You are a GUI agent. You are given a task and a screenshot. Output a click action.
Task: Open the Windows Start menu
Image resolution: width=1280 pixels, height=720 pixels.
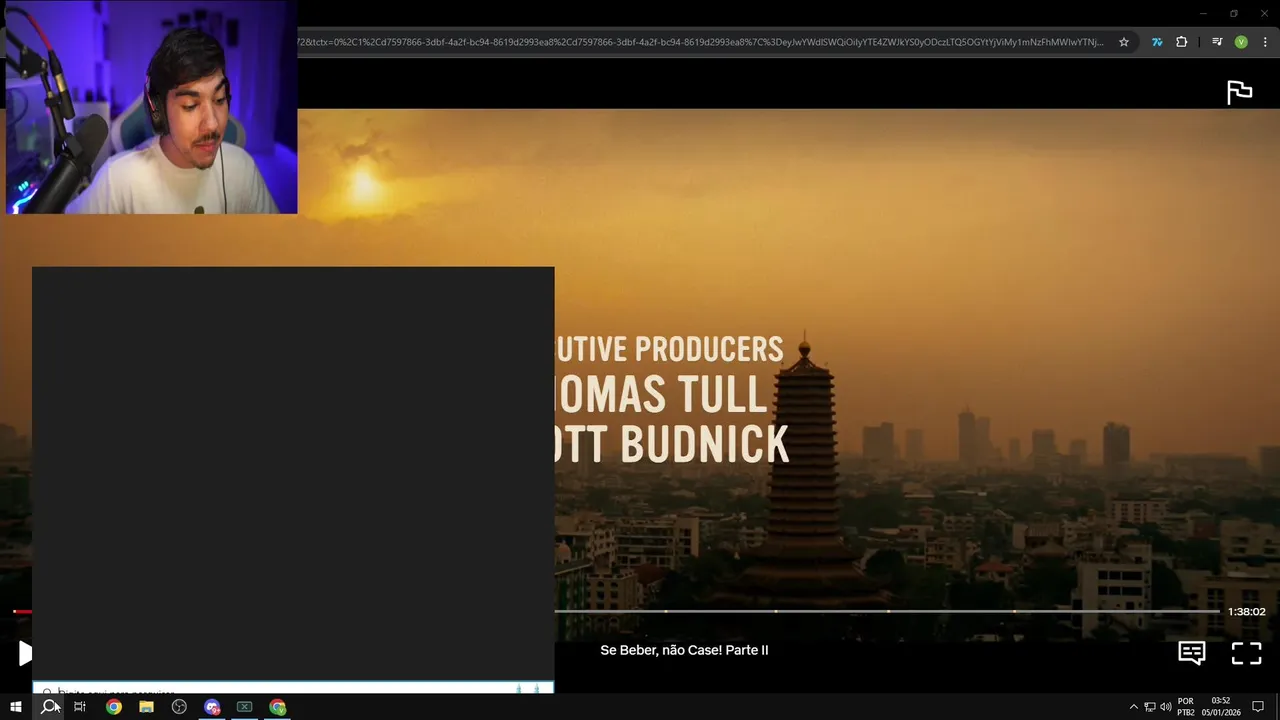(15, 707)
